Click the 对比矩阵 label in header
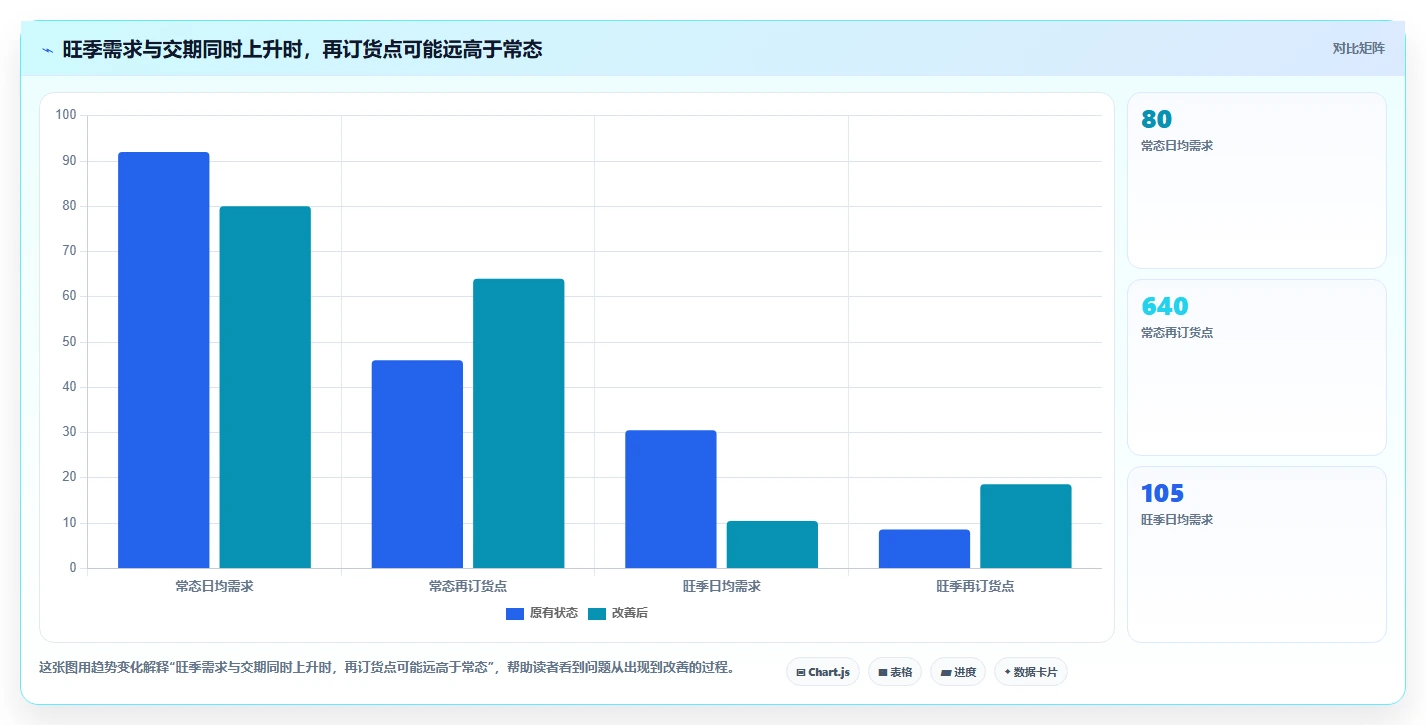The image size is (1426, 725). 1358,48
